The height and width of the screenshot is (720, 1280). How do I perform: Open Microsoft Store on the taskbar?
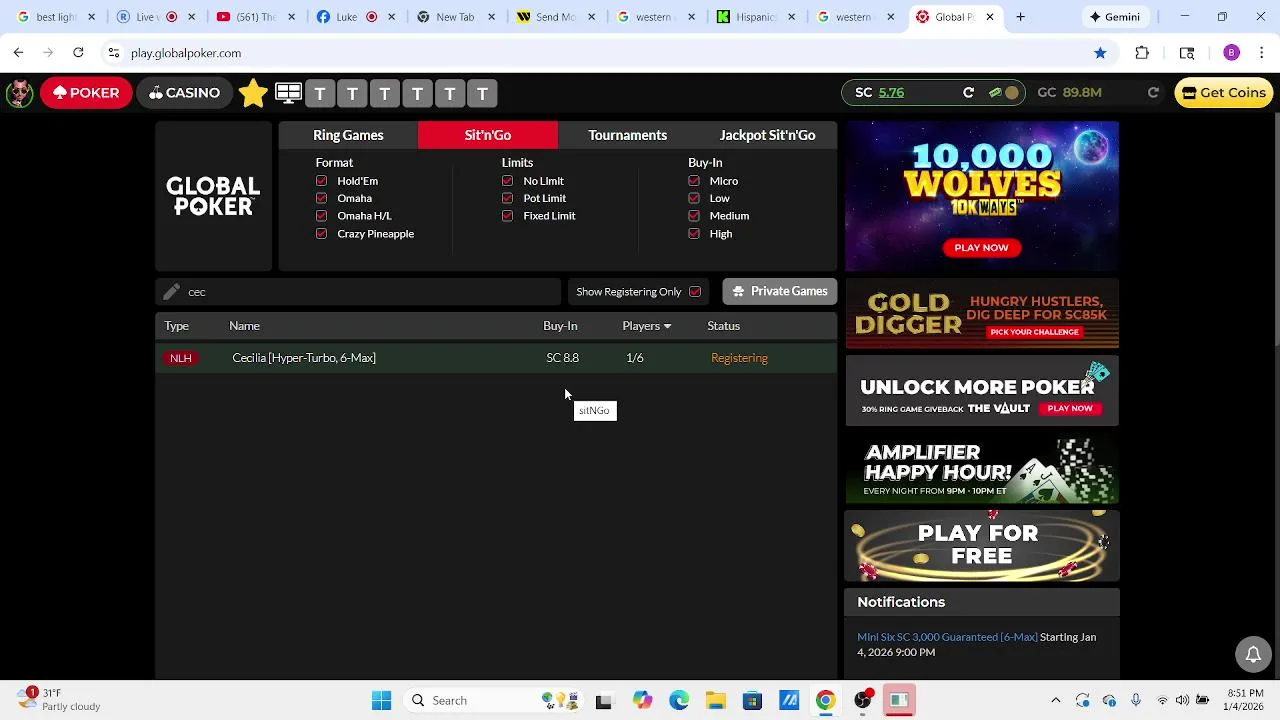pos(752,701)
